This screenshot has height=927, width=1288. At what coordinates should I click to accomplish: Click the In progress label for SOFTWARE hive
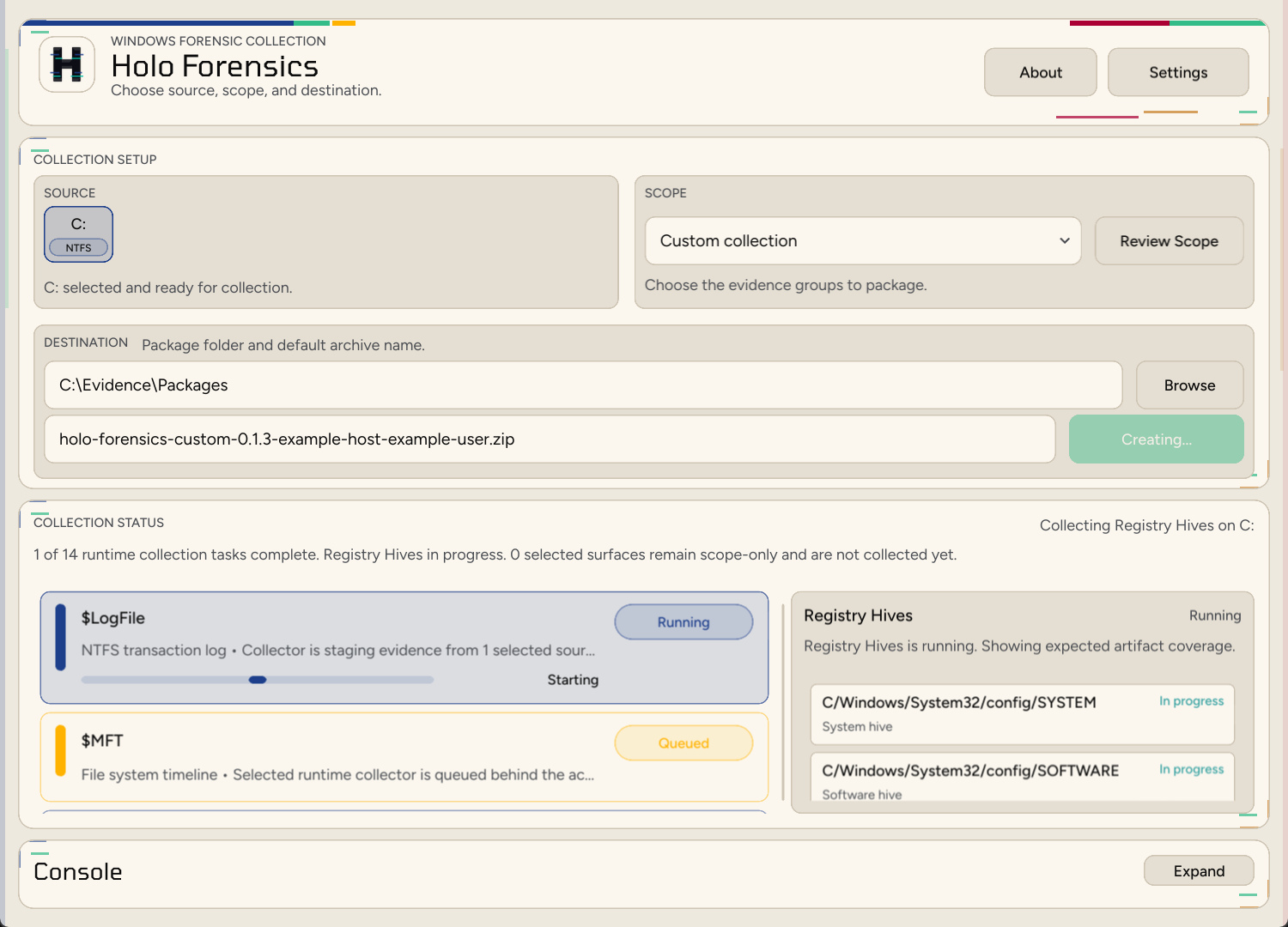[x=1191, y=770]
